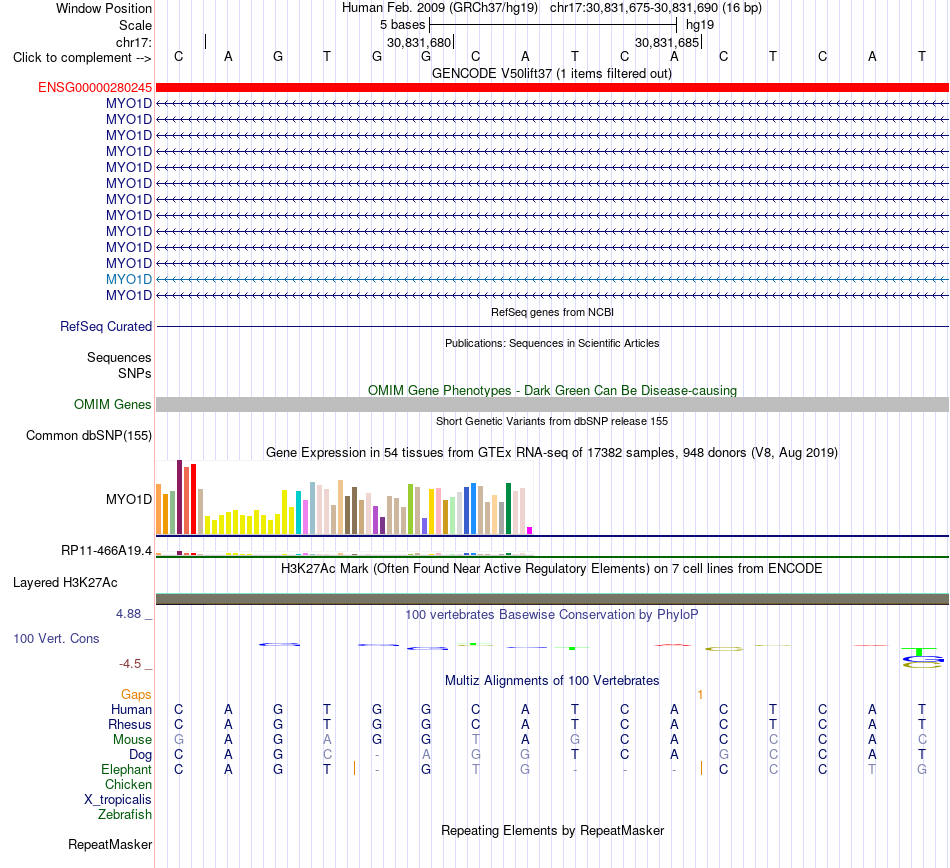Select the MYO1D label beside GTEx bar chart

point(128,499)
